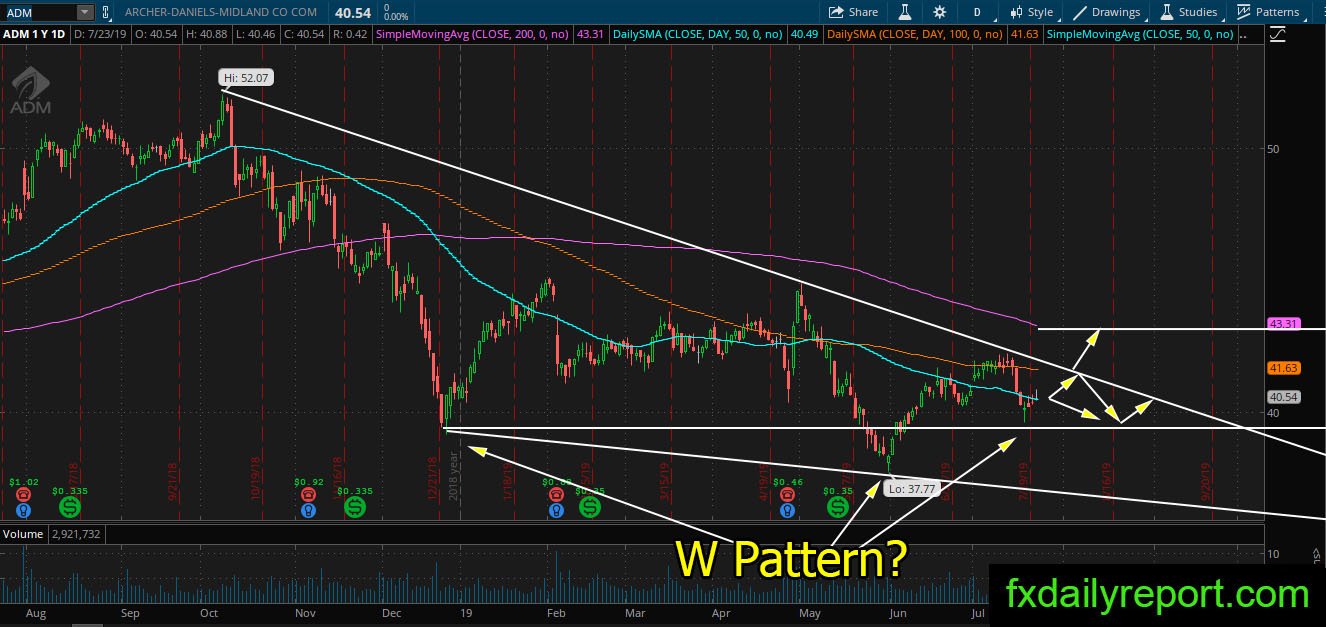Click the $0.335 dividend icon near November
1326x627 pixels.
coord(355,507)
